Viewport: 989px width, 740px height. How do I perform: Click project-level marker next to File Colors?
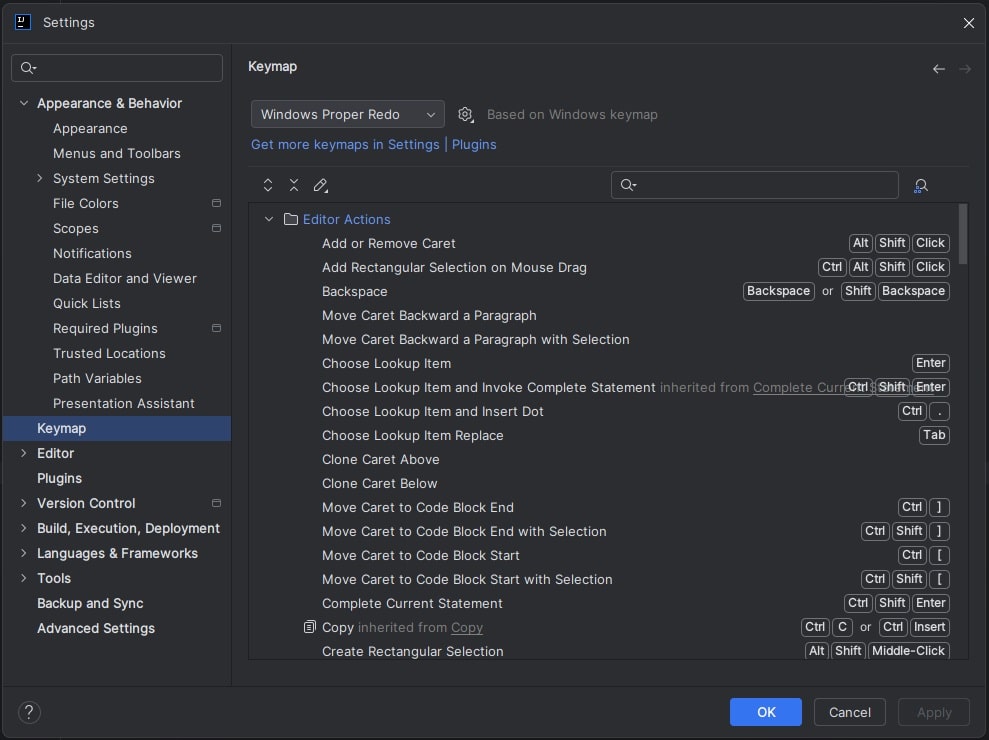tap(216, 203)
